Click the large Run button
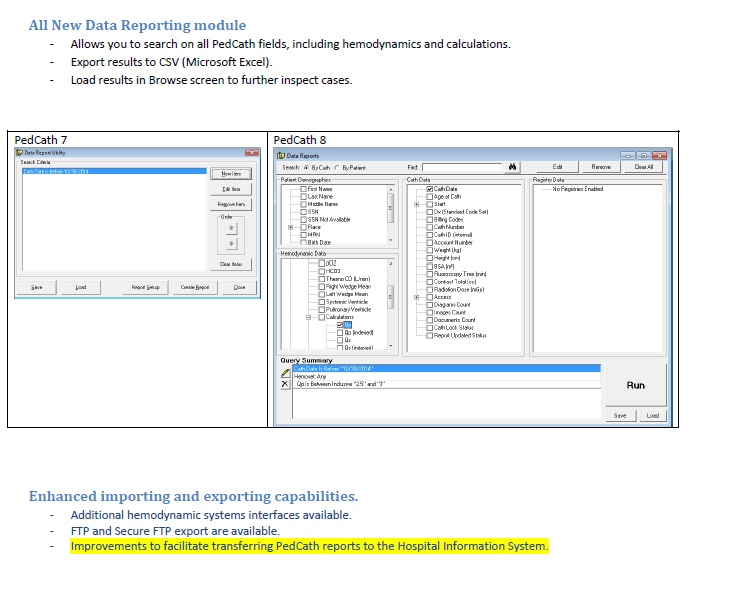The image size is (743, 589). pyautogui.click(x=636, y=385)
